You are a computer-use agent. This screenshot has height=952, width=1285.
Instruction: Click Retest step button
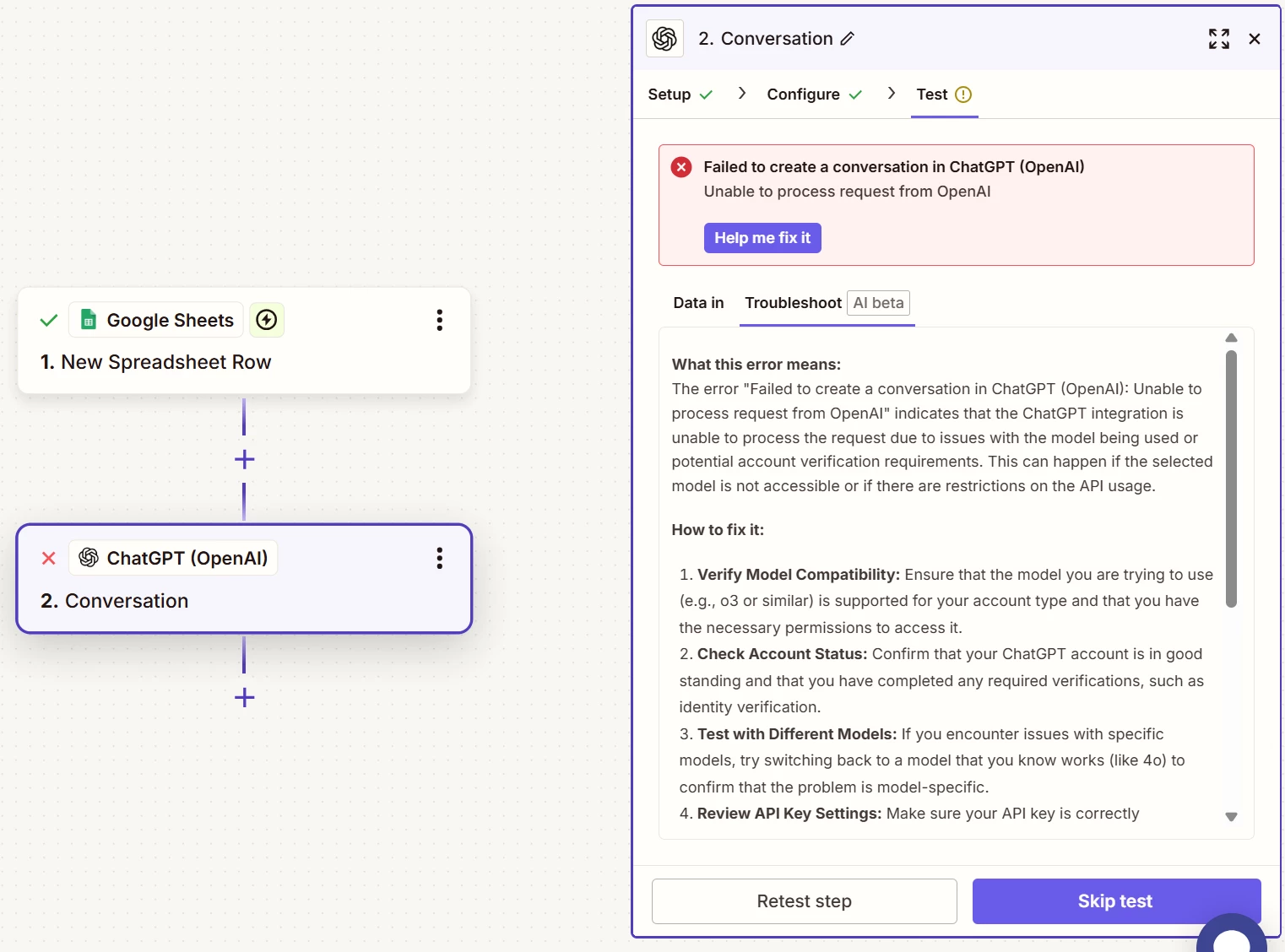coord(804,901)
